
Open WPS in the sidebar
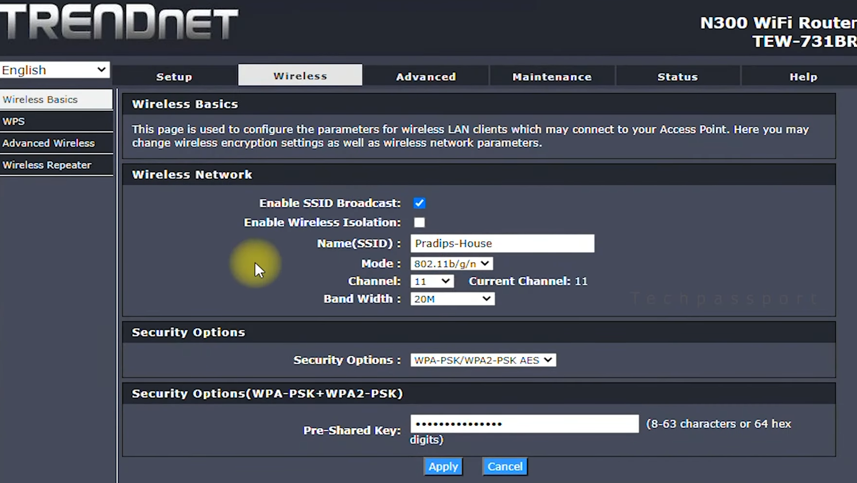click(56, 122)
